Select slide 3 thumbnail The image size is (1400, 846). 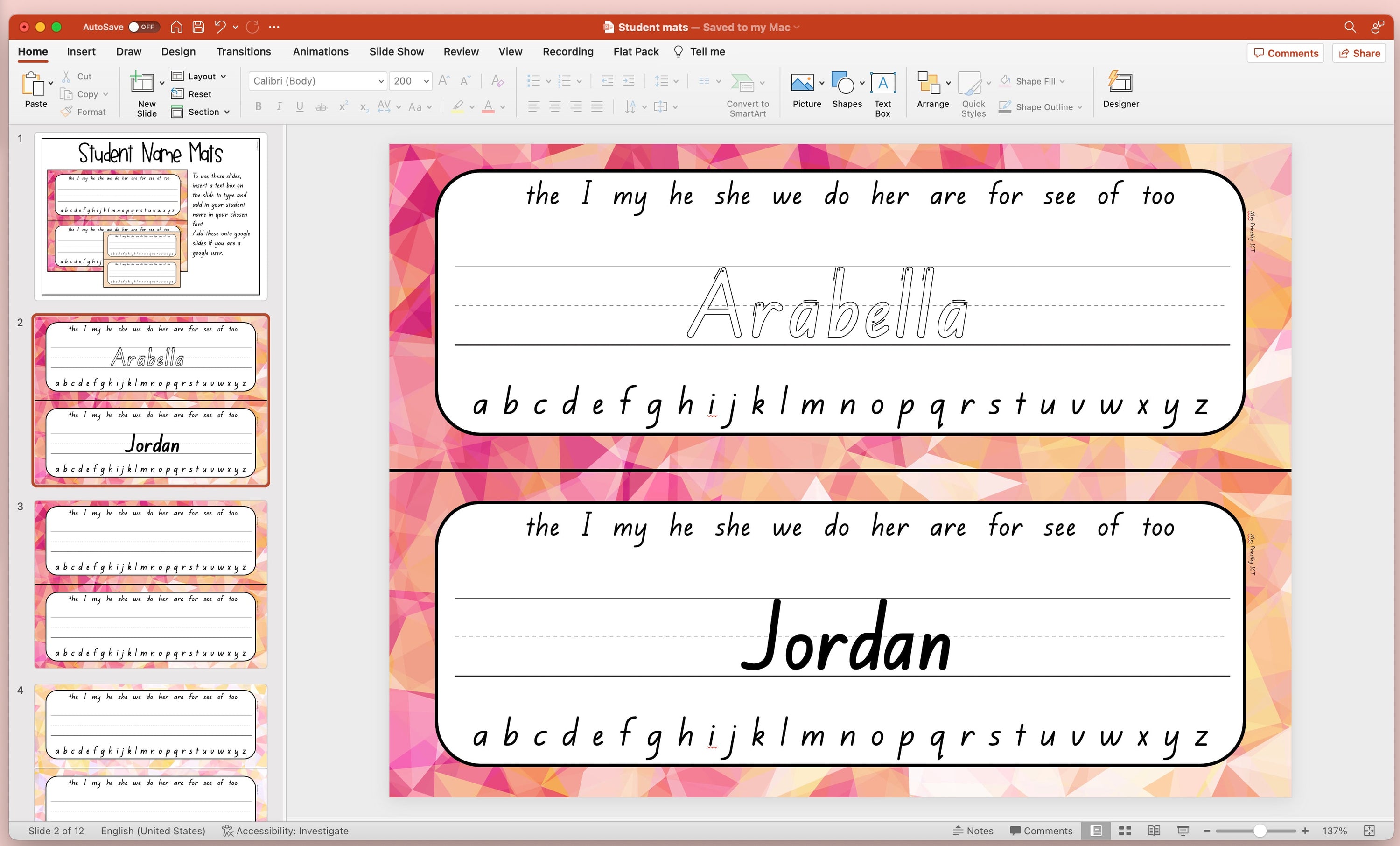[x=151, y=584]
